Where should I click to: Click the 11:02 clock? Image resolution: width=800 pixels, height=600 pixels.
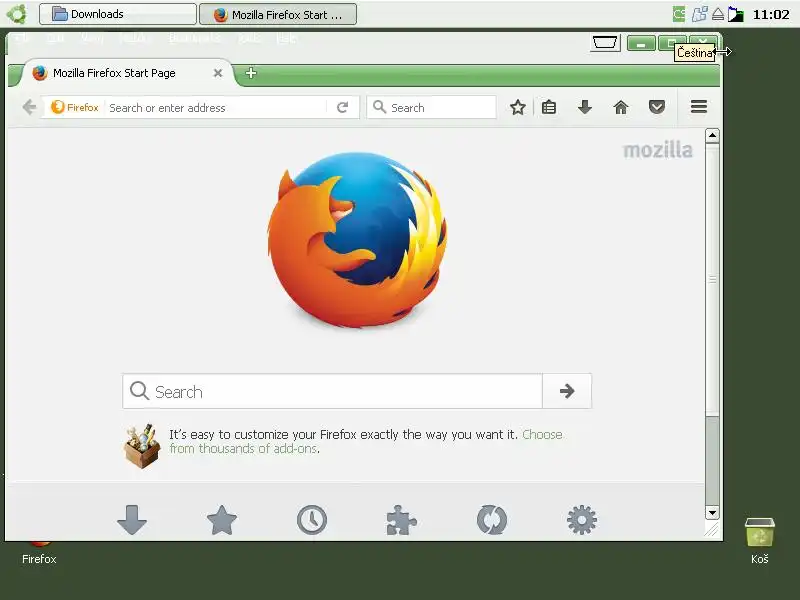pos(771,14)
